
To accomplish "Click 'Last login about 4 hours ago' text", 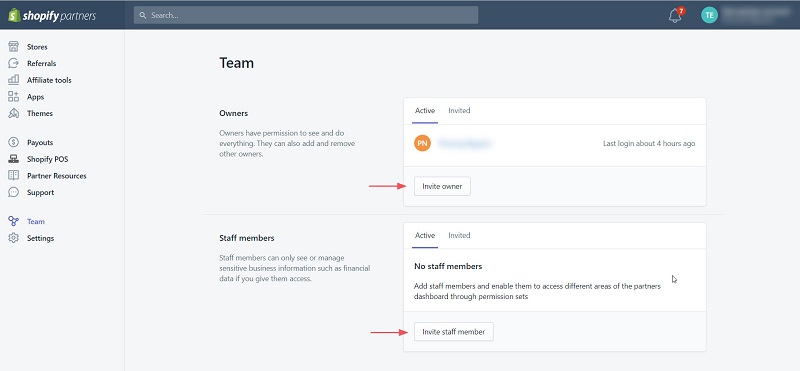I will pos(649,143).
